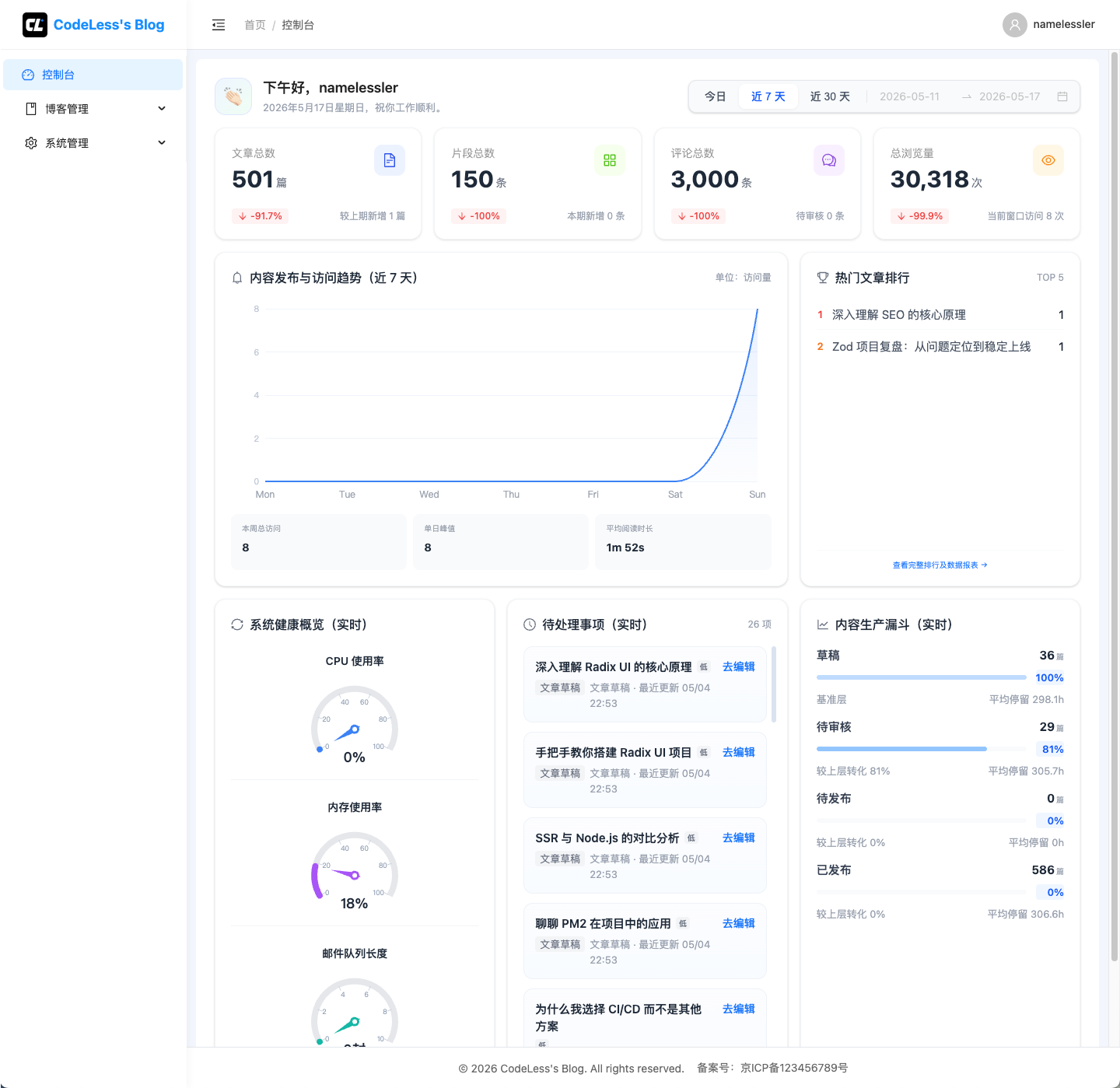Screen dimensions: 1120x1088
Task: Click the dashboard icon beside 控制台
Action: click(x=28, y=75)
